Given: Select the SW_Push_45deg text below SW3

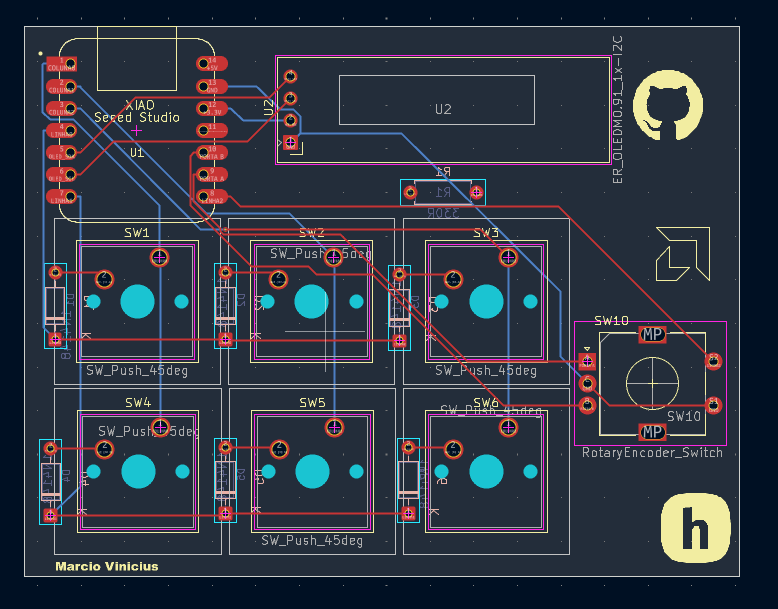Looking at the screenshot, I should pos(486,371).
